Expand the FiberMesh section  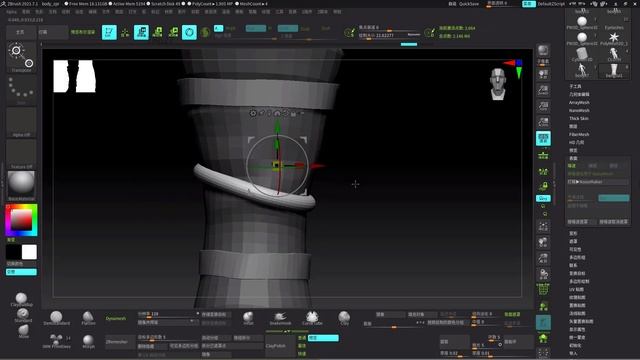point(579,134)
